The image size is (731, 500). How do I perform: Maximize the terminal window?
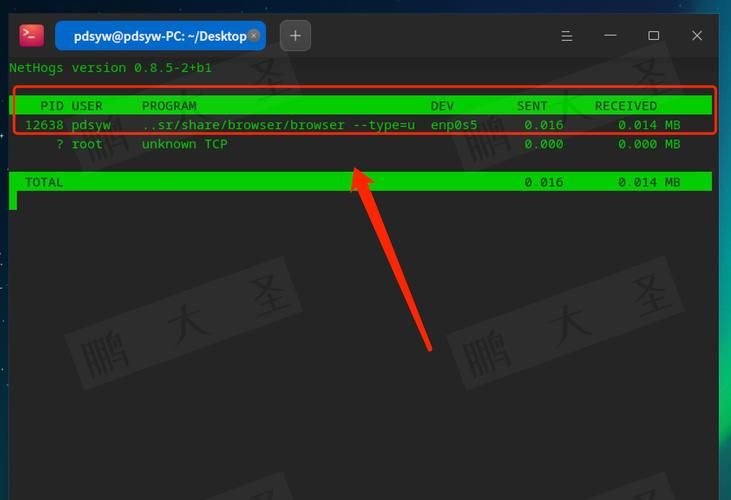click(653, 36)
